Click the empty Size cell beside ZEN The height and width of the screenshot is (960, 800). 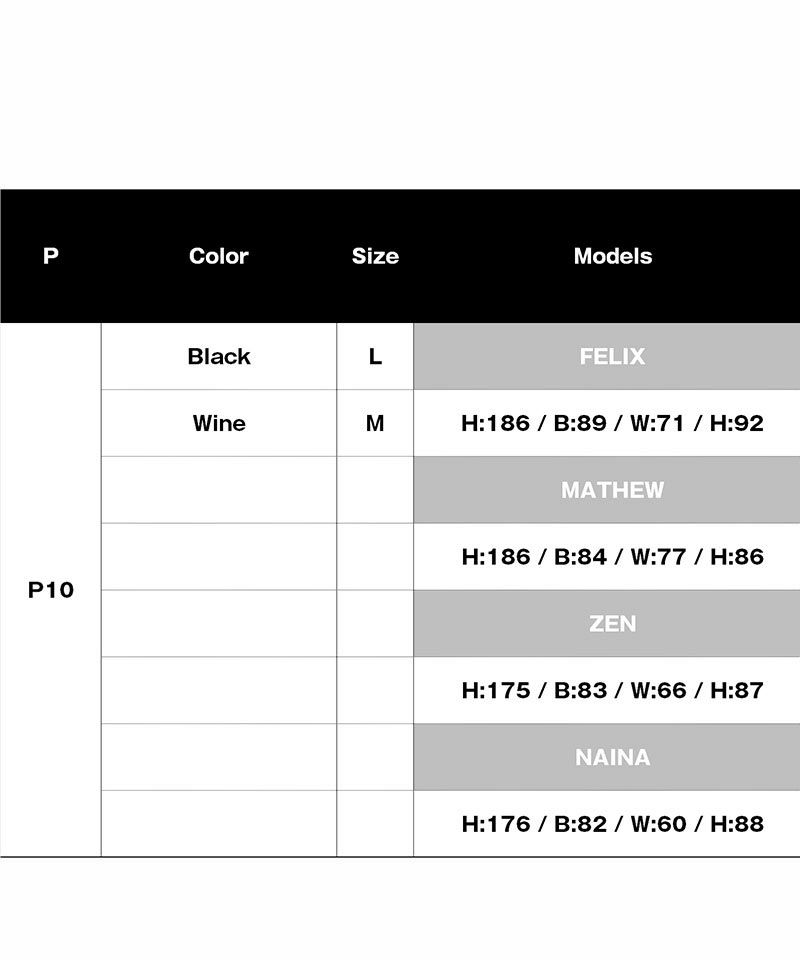coord(375,624)
